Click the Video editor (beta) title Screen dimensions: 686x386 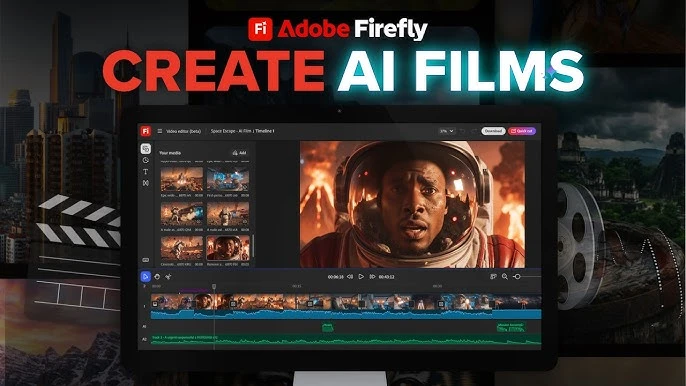184,131
